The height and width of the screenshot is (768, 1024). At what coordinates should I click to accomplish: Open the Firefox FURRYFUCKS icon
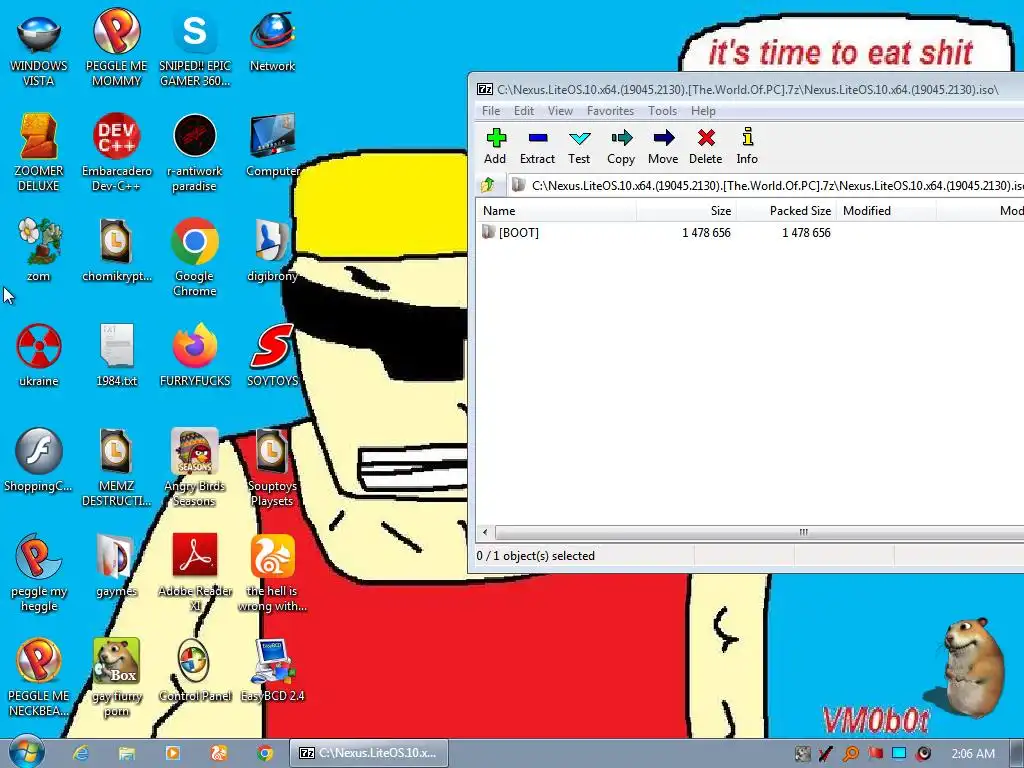(195, 355)
